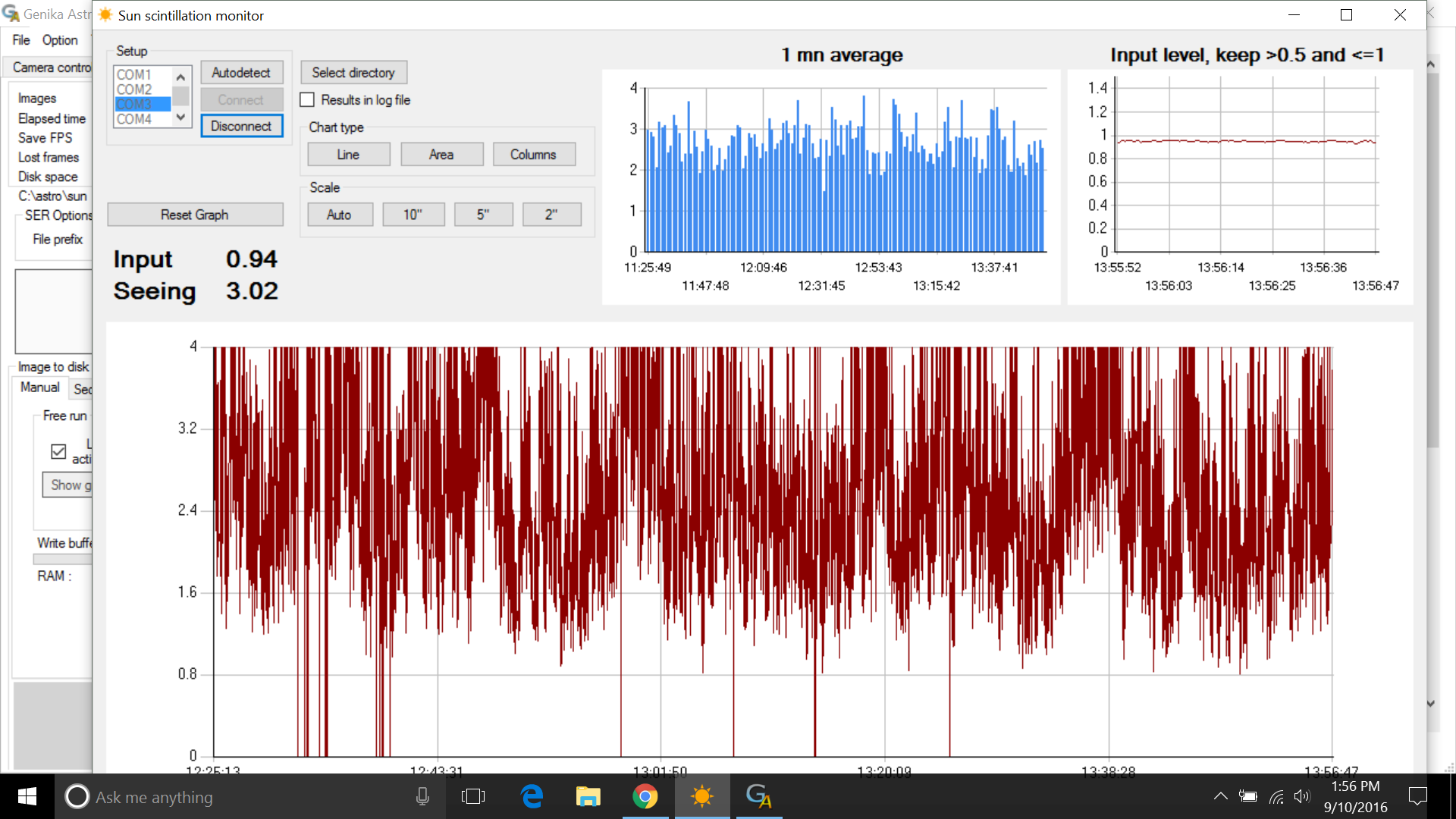
Task: Check the battery status tray icon
Action: point(1248,796)
